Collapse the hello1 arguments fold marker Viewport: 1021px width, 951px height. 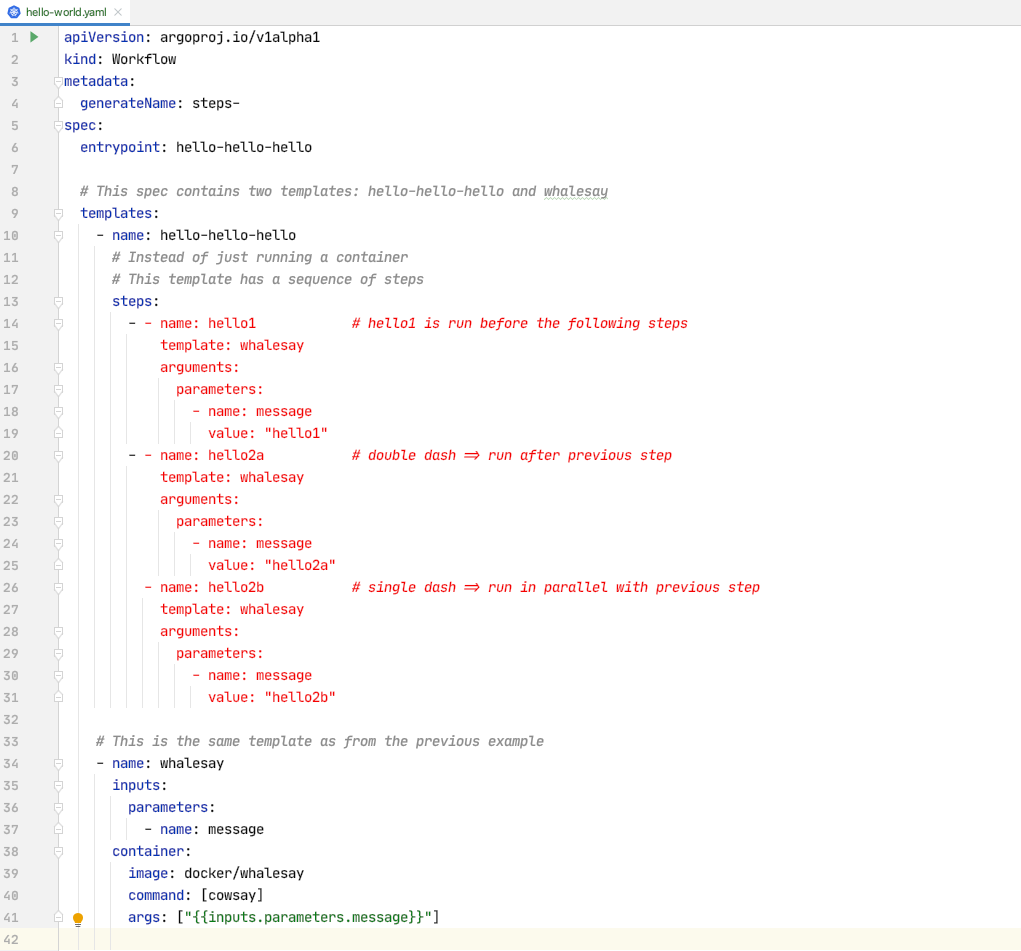[x=57, y=367]
